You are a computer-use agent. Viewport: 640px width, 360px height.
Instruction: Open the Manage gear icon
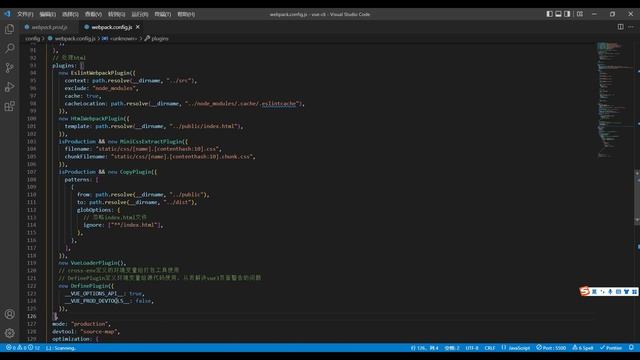[9, 333]
